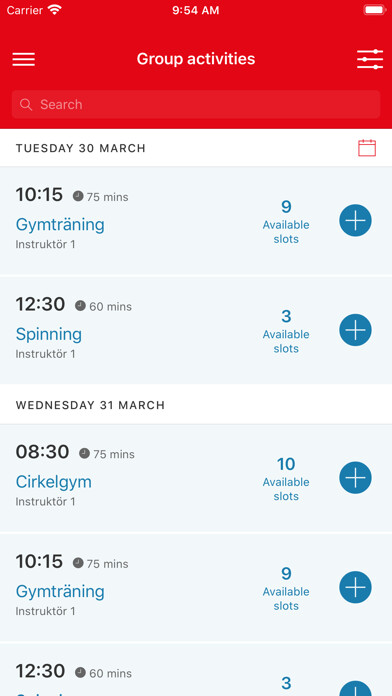Click the search magnifier icon
Viewport: 392px width, 696px height.
tap(26, 105)
